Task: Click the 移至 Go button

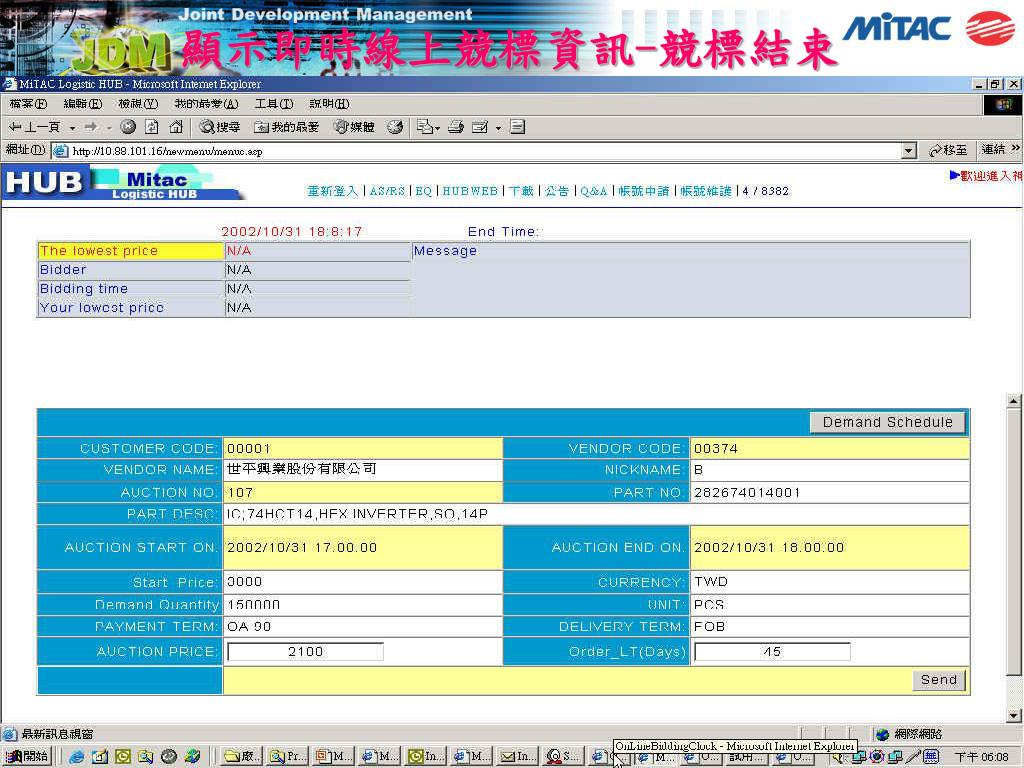Action: (x=948, y=150)
